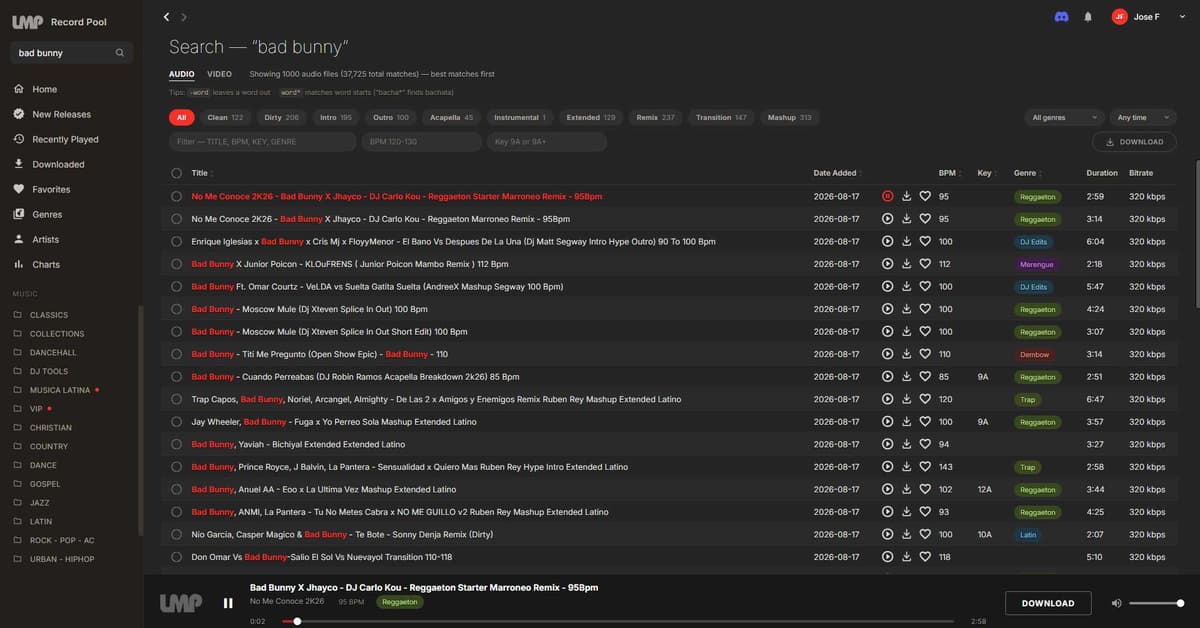Select the No Me Conoce Starter Marroneo row
Screen dimensions: 1200x628
pyautogui.click(x=177, y=196)
